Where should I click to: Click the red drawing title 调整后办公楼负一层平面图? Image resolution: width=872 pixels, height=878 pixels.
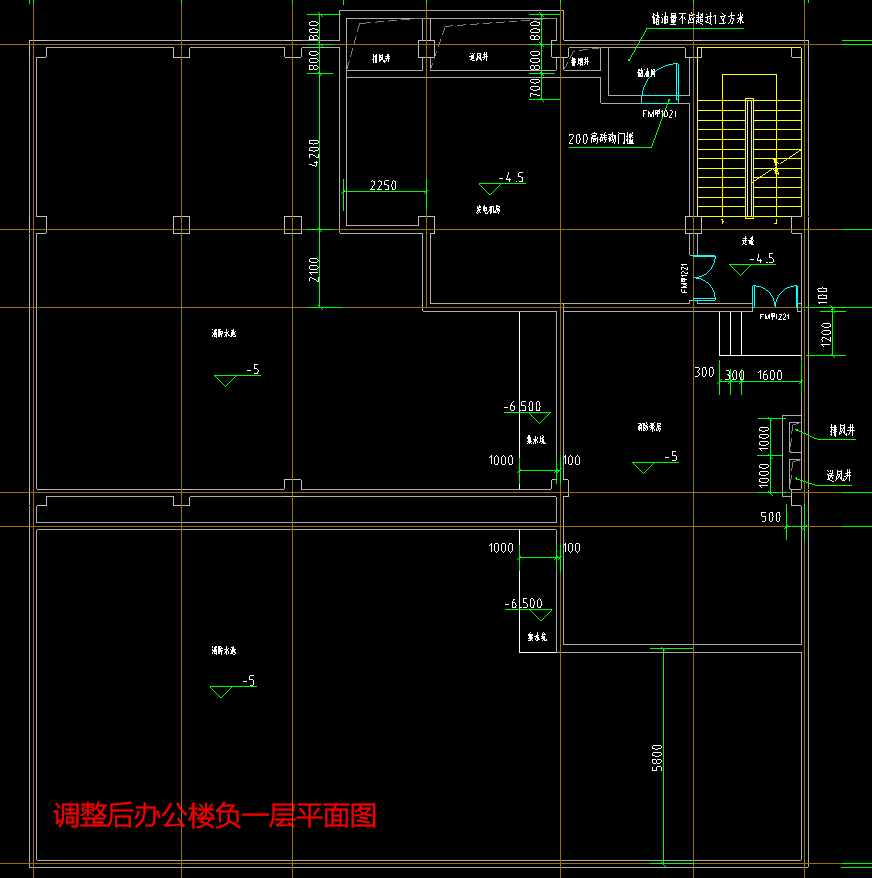[214, 816]
